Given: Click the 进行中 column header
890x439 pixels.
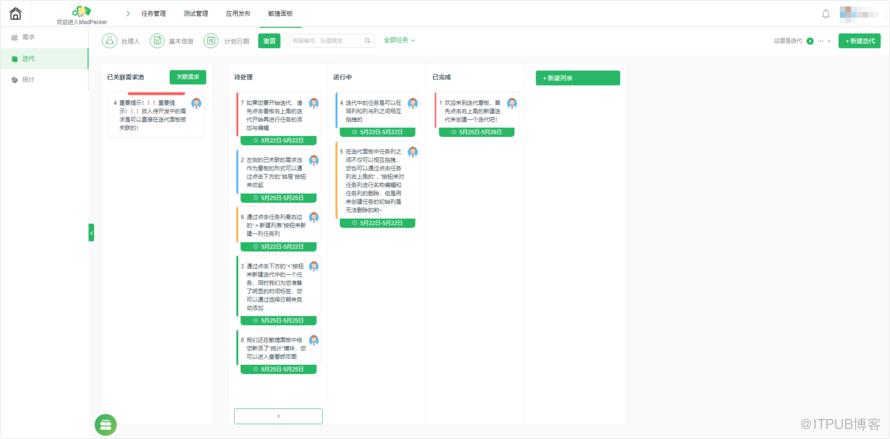Looking at the screenshot, I should 343,77.
